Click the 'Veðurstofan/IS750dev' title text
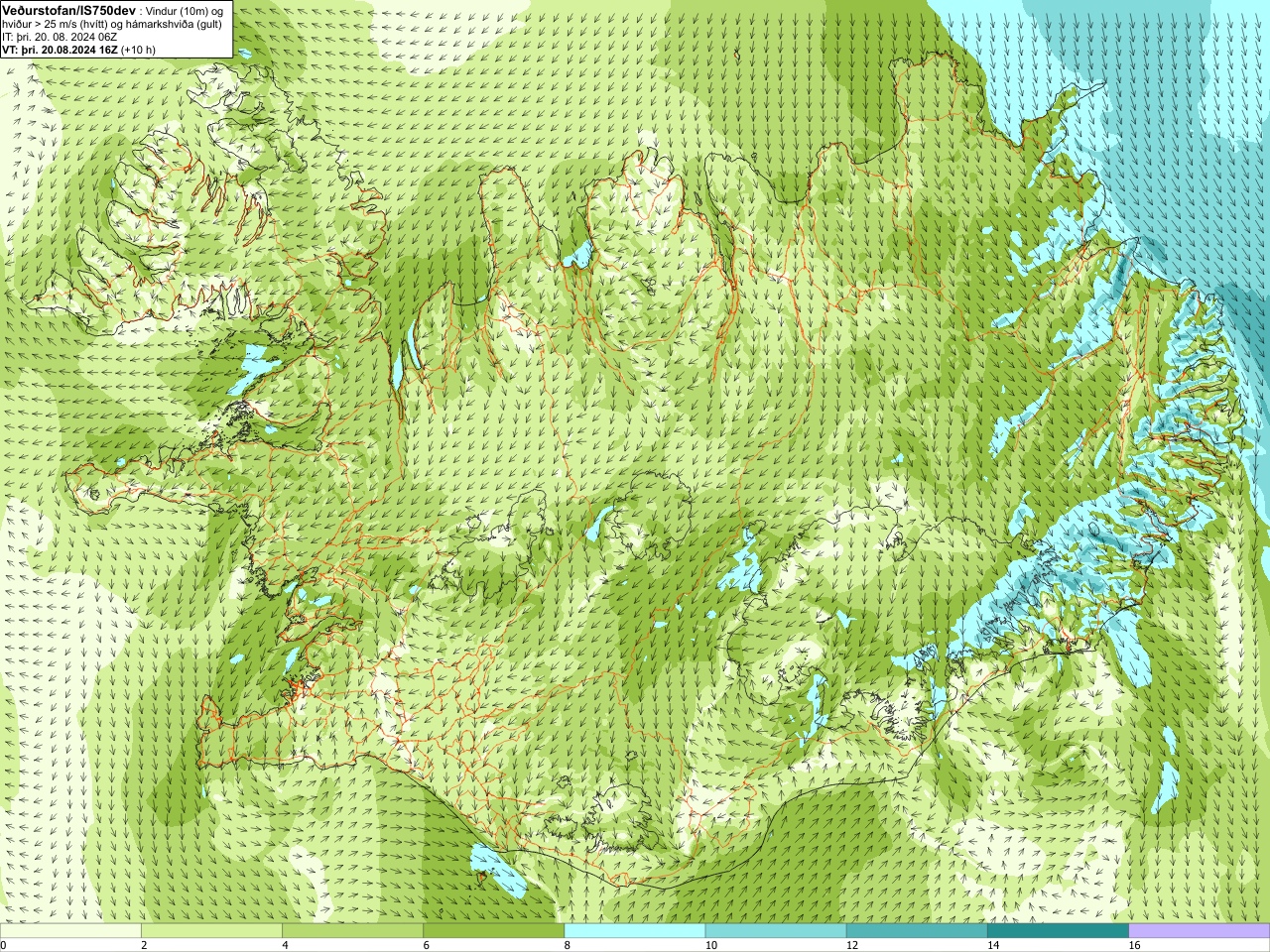 pos(69,9)
